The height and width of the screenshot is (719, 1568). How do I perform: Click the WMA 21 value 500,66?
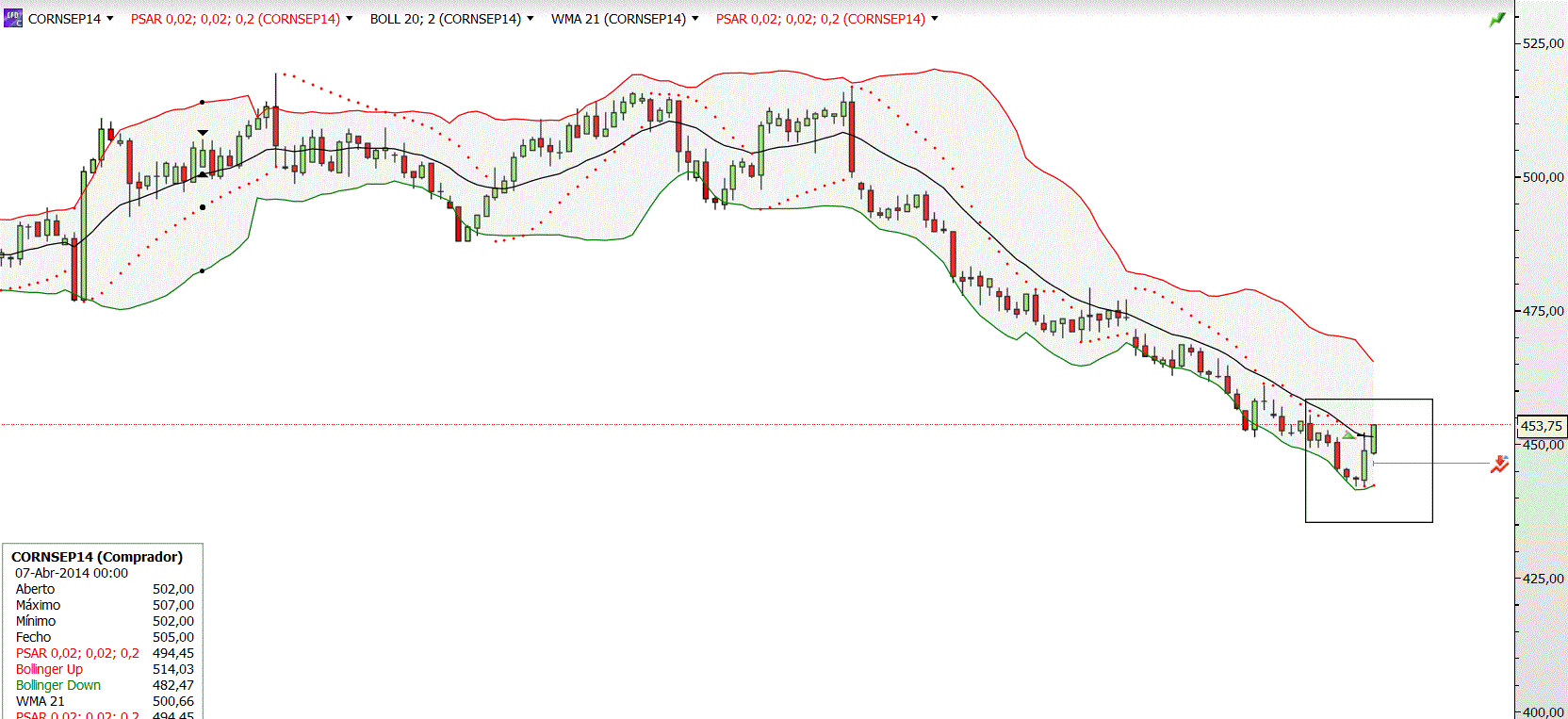[173, 701]
